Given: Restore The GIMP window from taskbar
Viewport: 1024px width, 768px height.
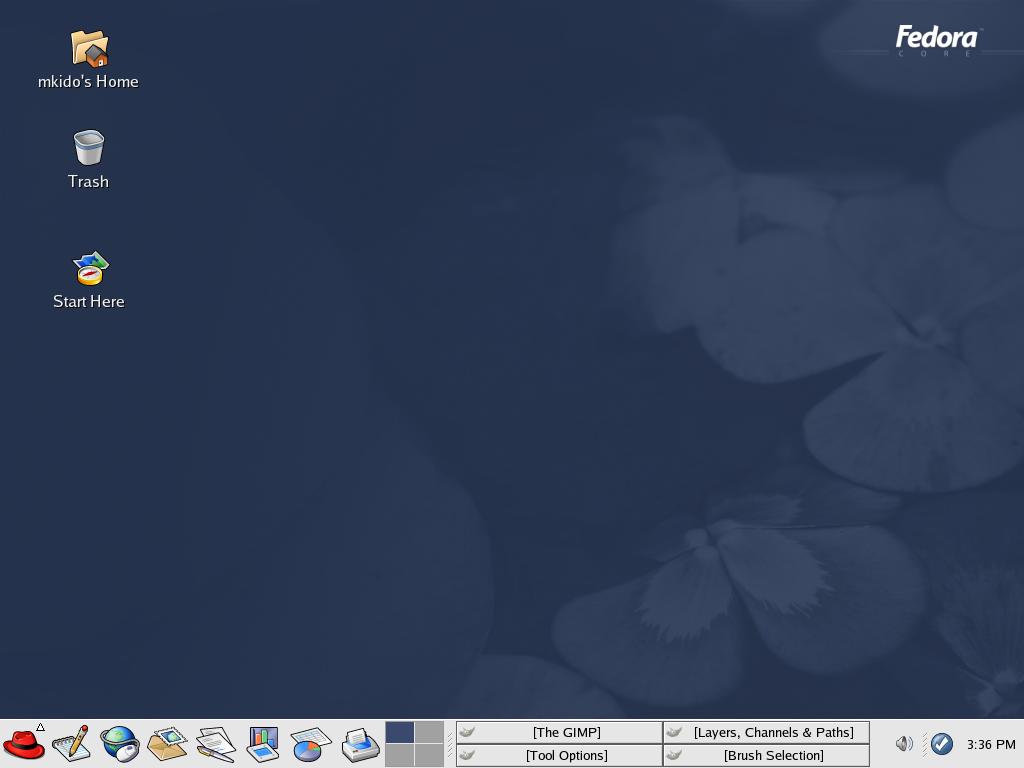Looking at the screenshot, I should (559, 732).
